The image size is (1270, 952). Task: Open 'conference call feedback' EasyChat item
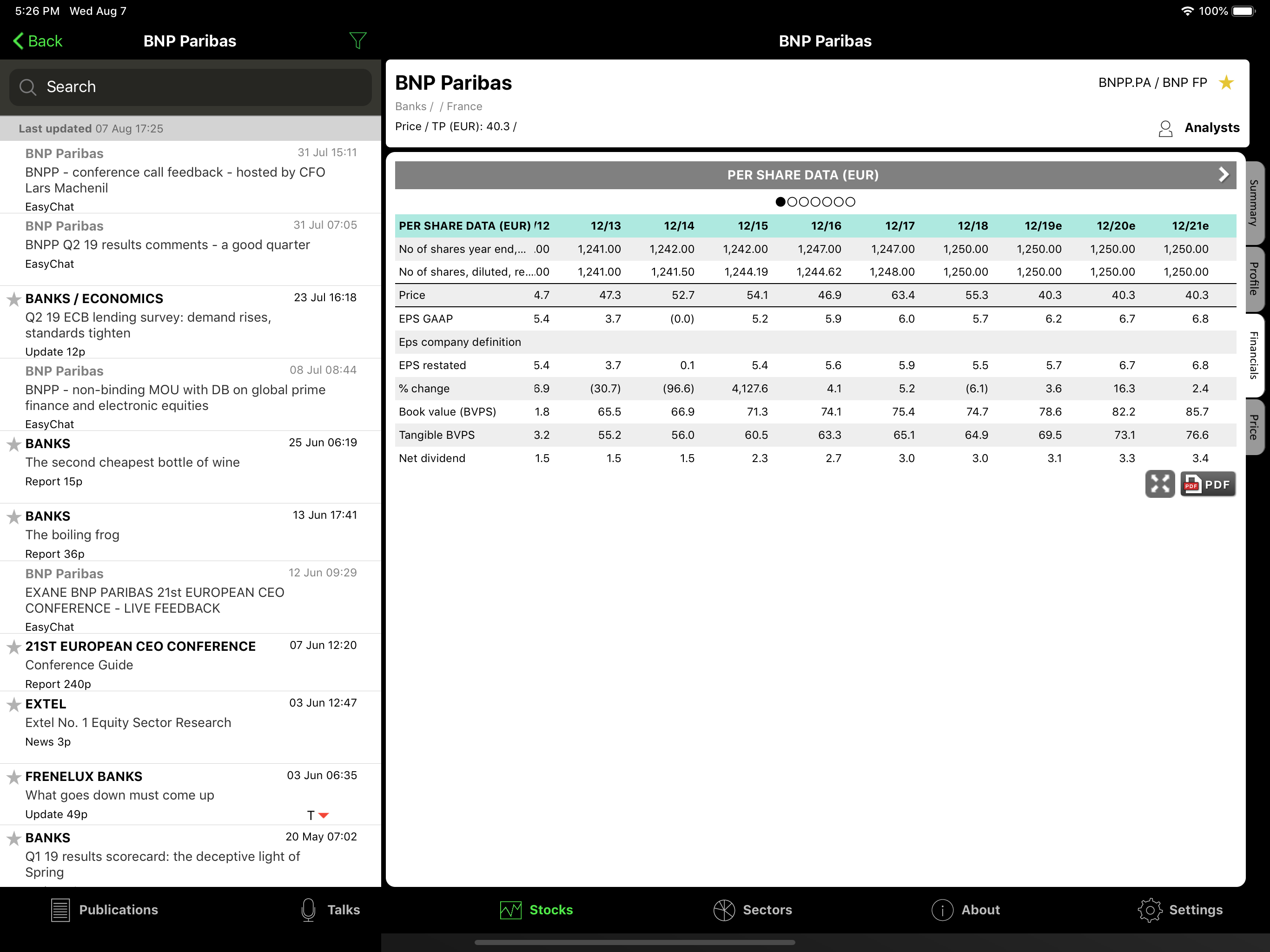coord(191,178)
